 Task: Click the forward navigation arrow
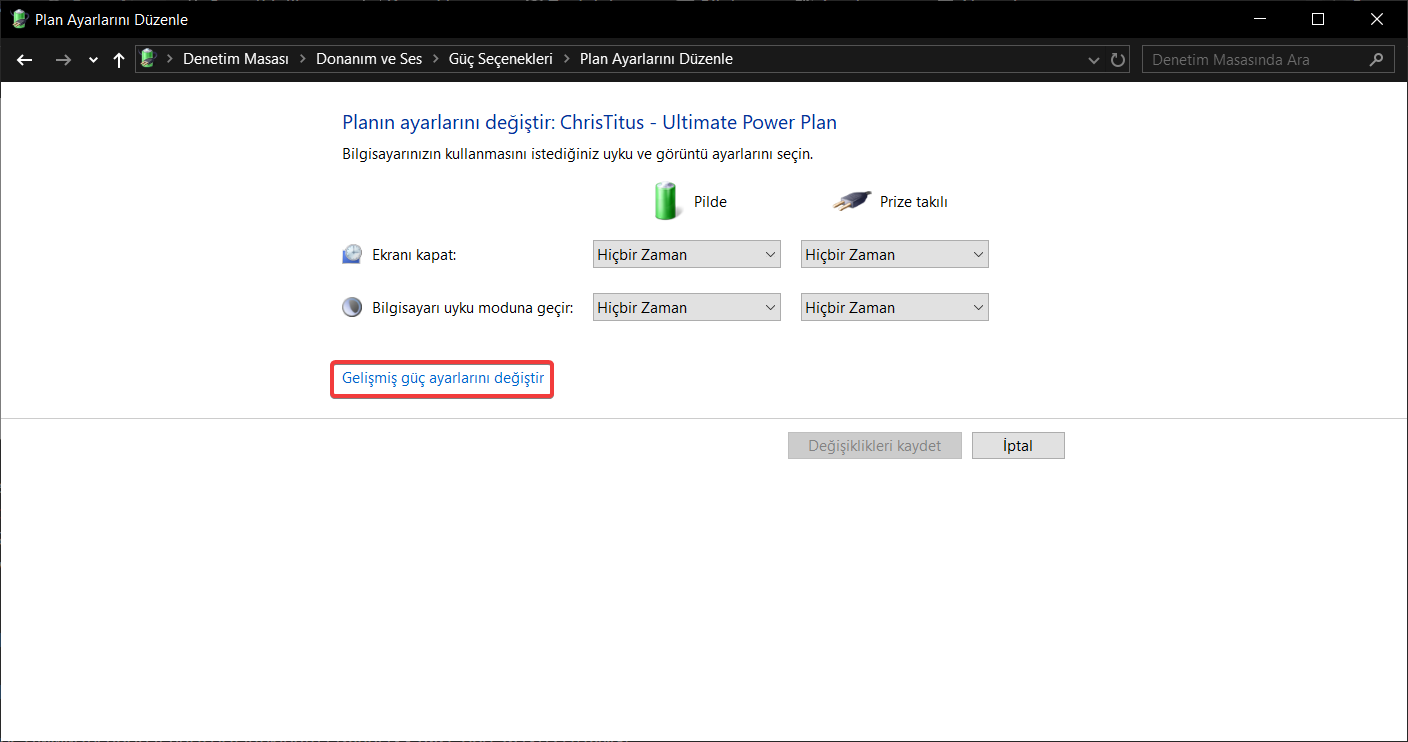point(63,60)
